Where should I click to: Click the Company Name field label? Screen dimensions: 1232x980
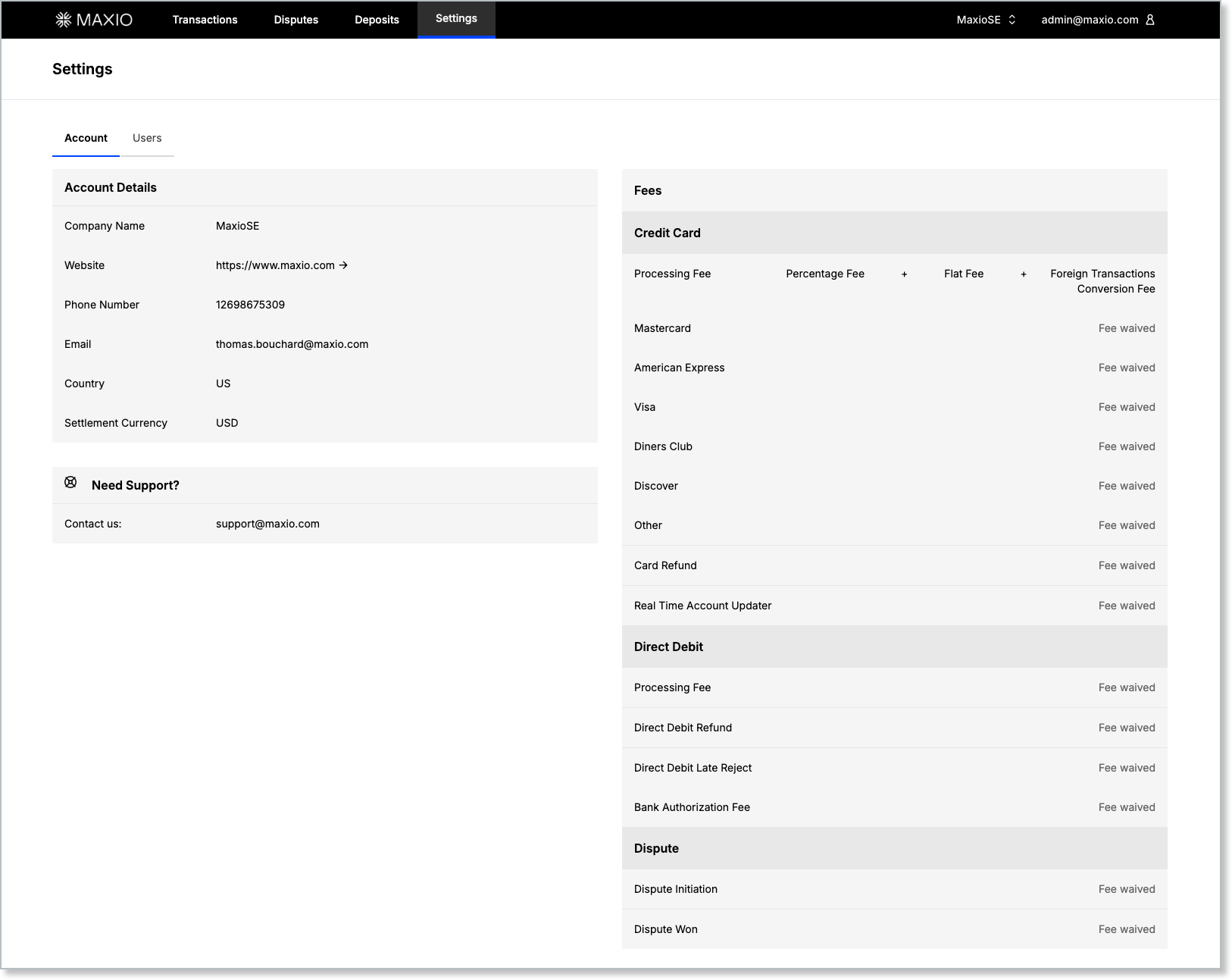tap(105, 226)
